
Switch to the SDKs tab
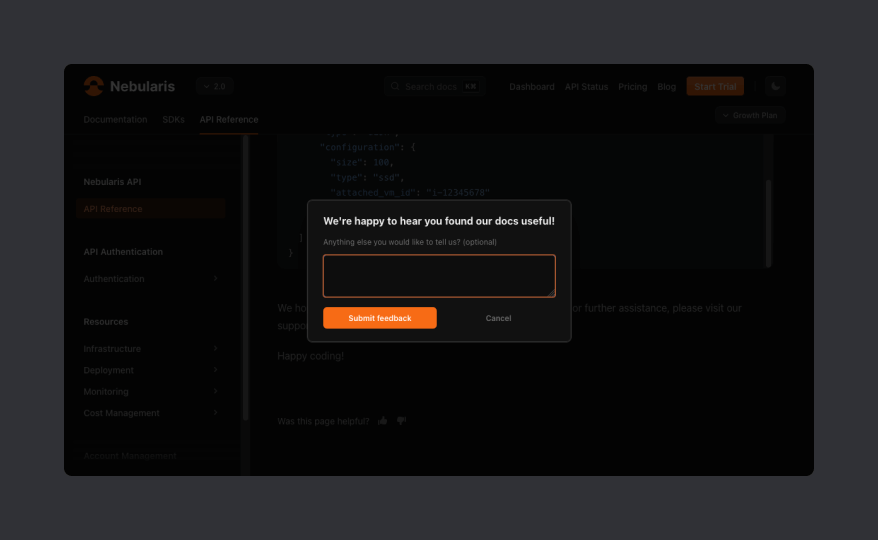point(173,119)
